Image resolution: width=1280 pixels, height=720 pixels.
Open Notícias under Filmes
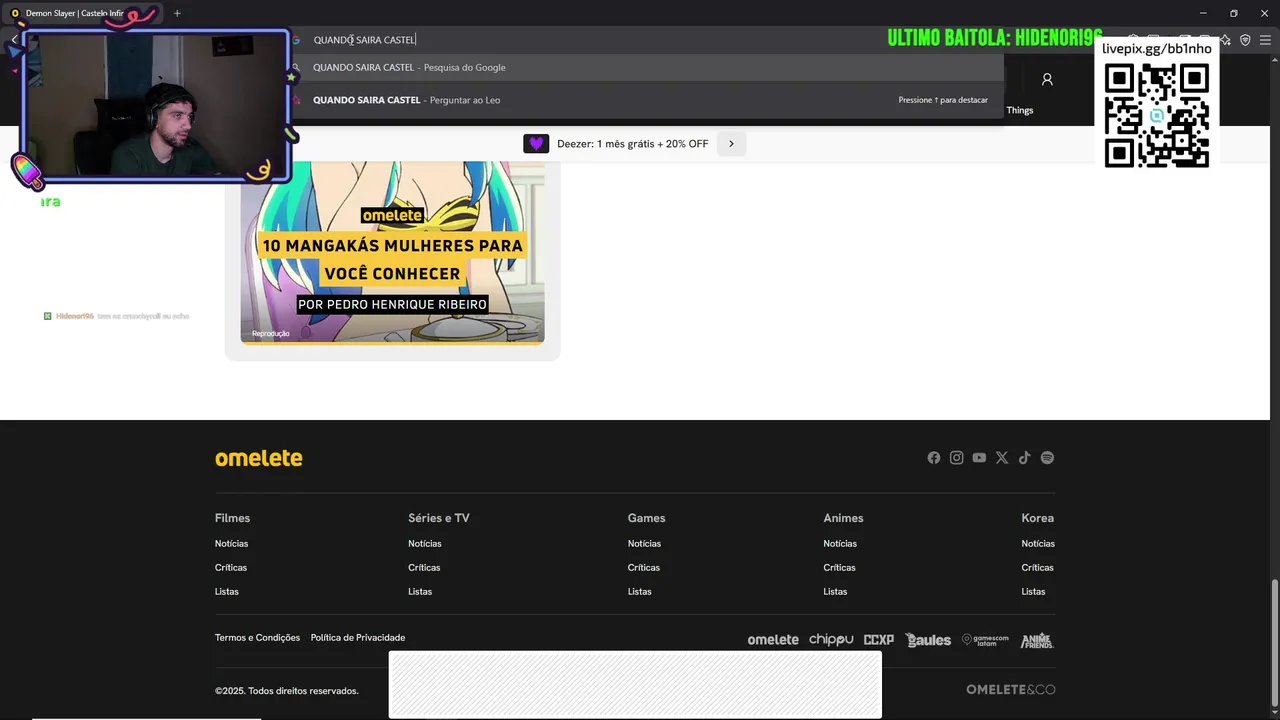(x=231, y=544)
